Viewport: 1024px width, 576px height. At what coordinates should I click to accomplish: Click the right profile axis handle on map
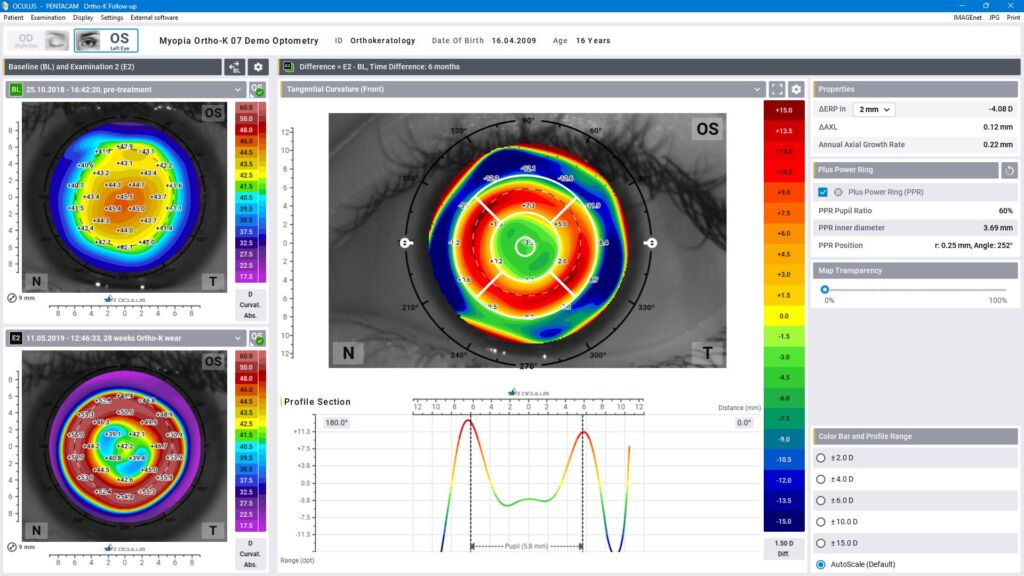tap(650, 243)
